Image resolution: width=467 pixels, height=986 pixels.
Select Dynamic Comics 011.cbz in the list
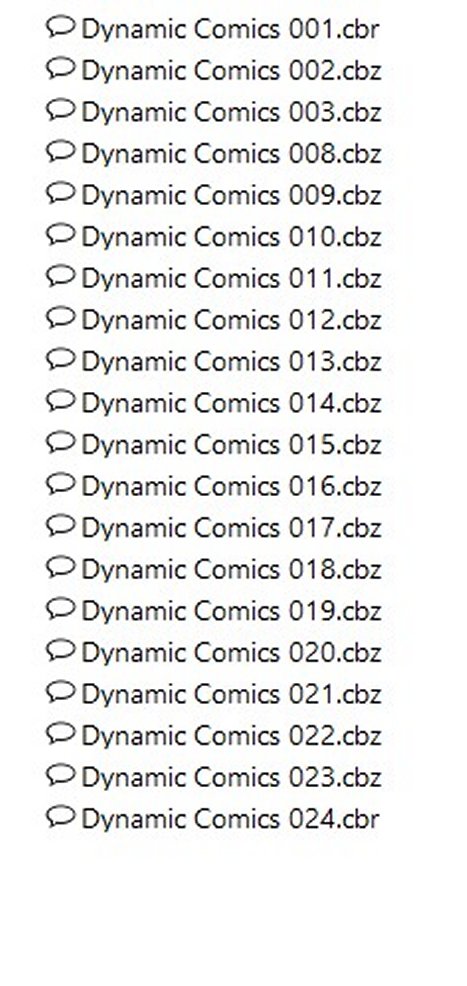231,279
